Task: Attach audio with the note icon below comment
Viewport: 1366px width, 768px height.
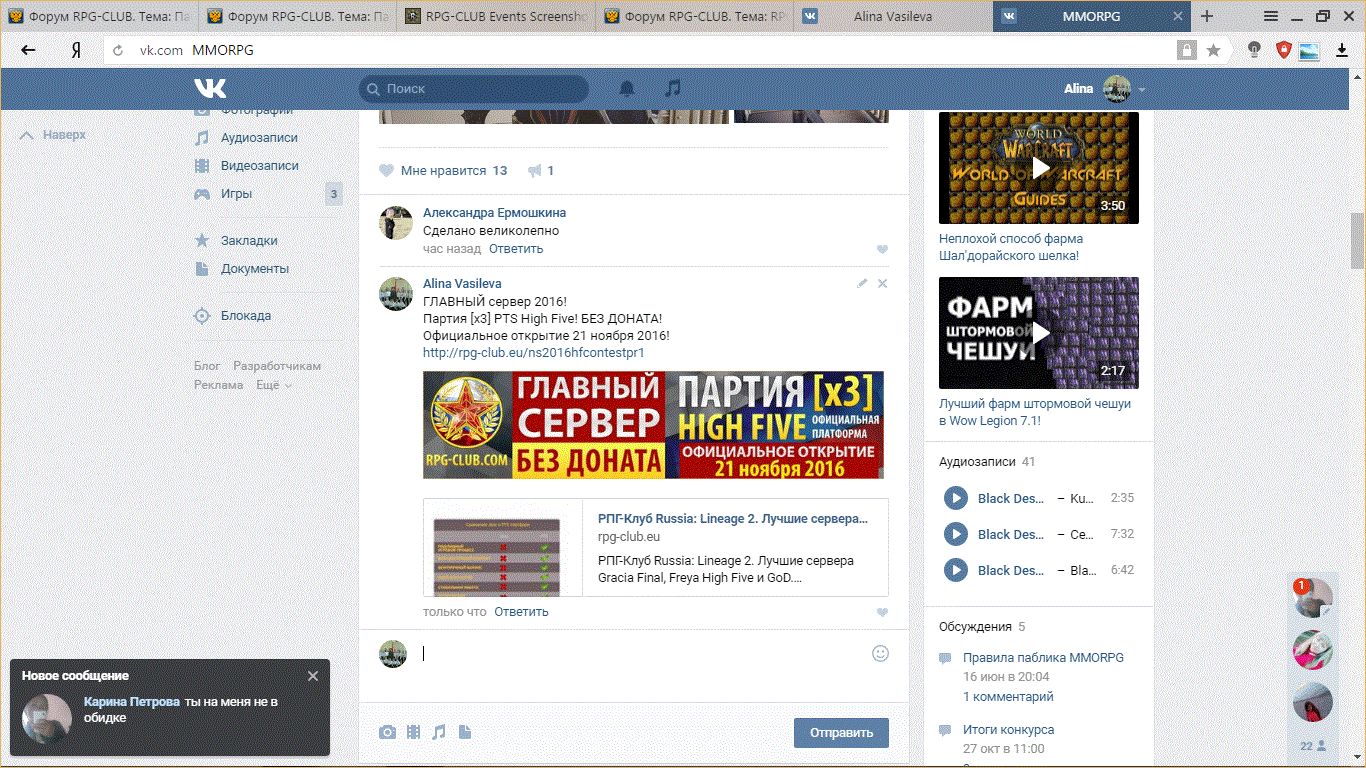Action: pyautogui.click(x=438, y=732)
